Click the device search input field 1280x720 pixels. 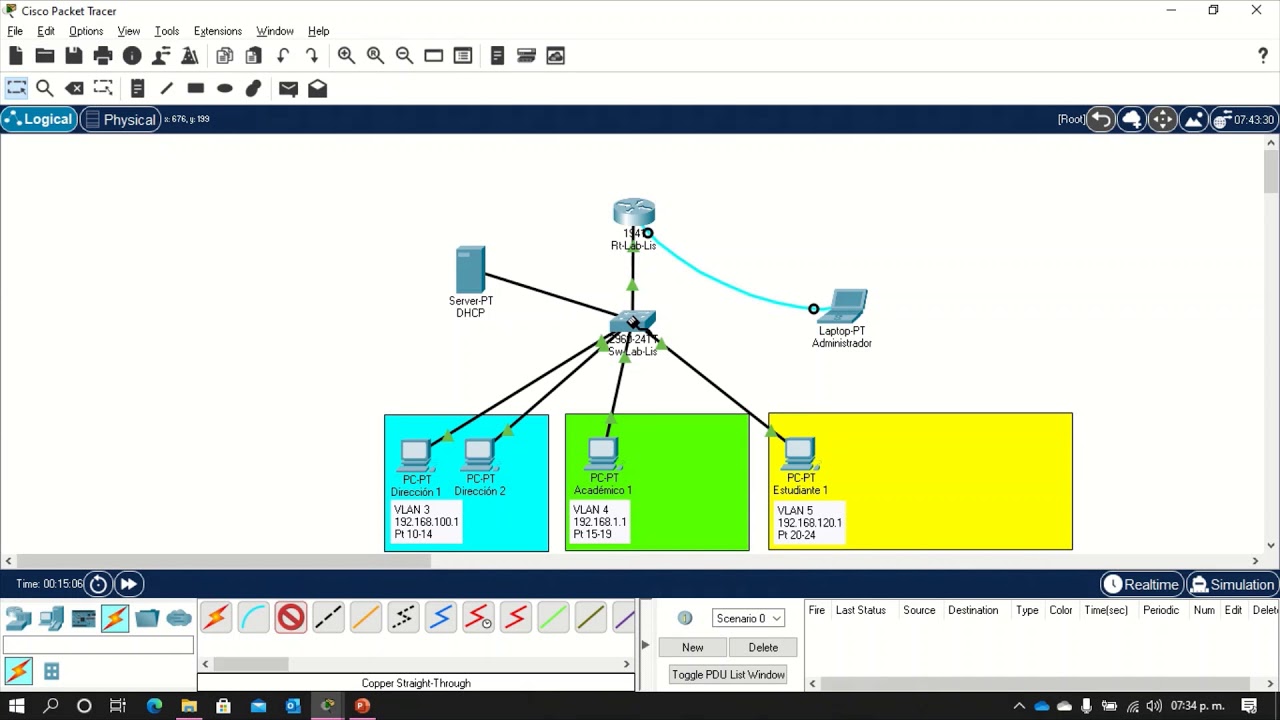tap(98, 646)
